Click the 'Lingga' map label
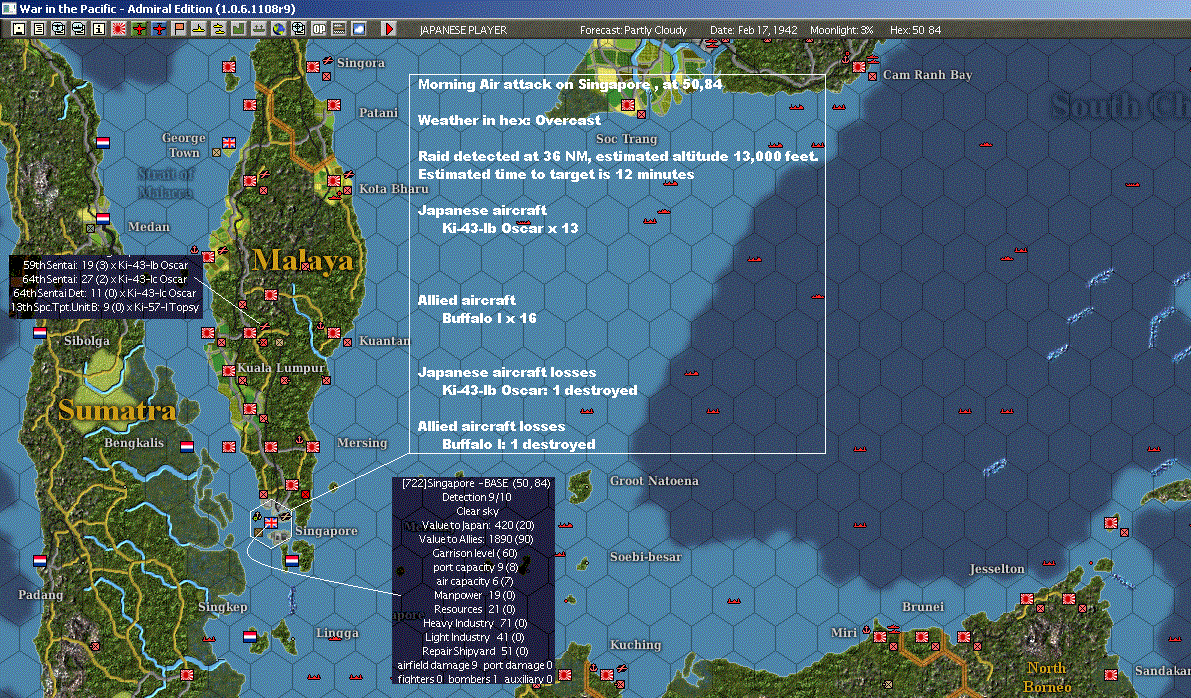Screen dimensions: 1191x698 337,633
